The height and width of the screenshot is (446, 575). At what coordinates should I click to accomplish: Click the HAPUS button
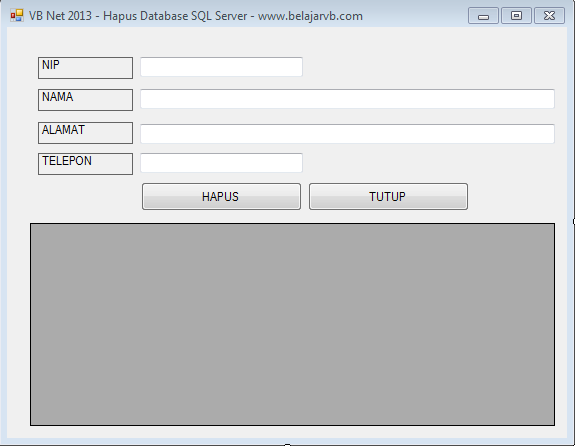coord(221,197)
